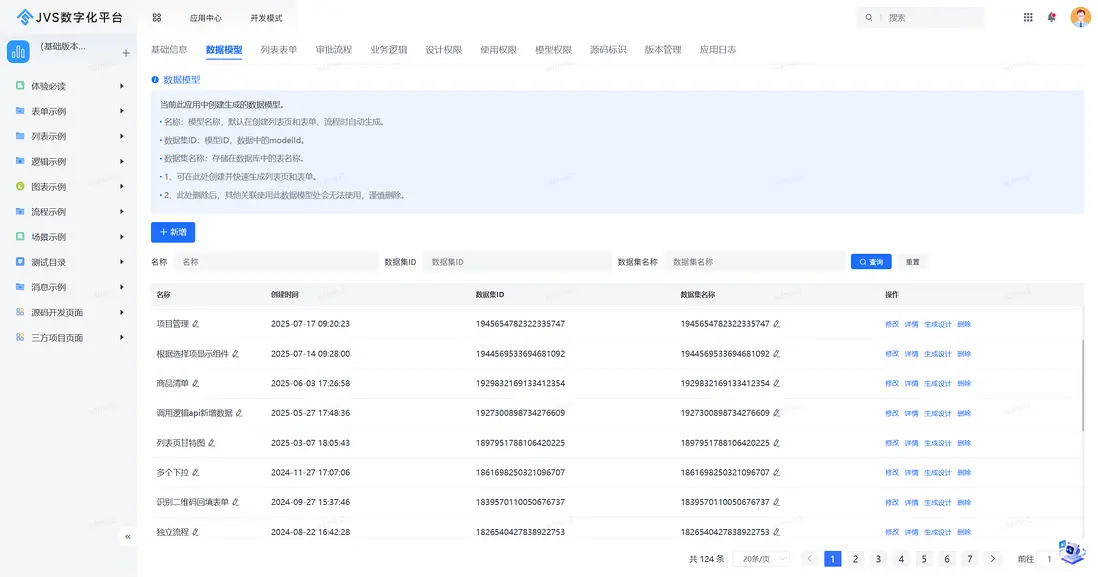Click edit pencil next to 项目管理 name
Image resolution: width=1098 pixels, height=577 pixels.
[196, 324]
